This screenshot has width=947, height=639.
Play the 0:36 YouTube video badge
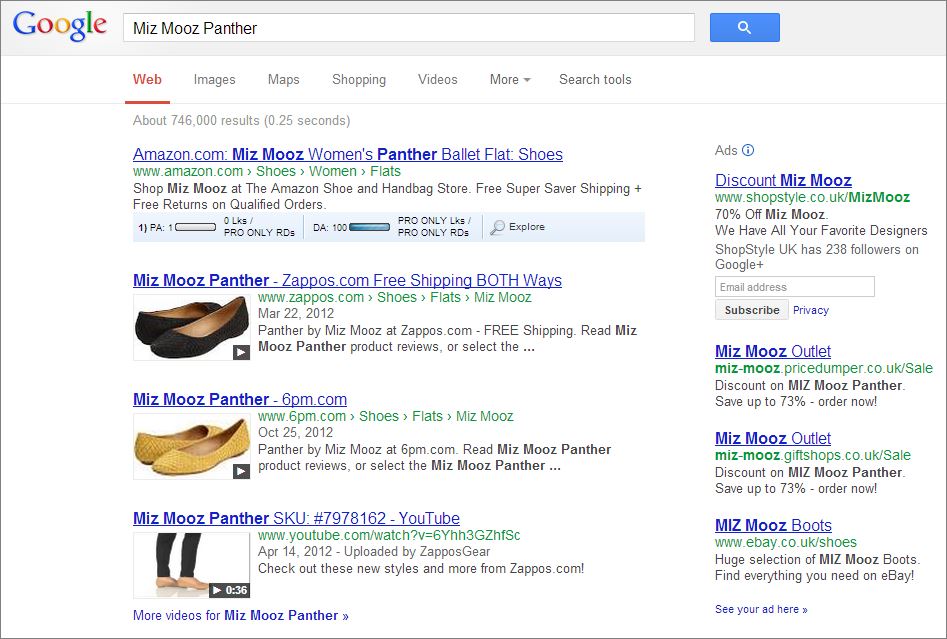[229, 590]
